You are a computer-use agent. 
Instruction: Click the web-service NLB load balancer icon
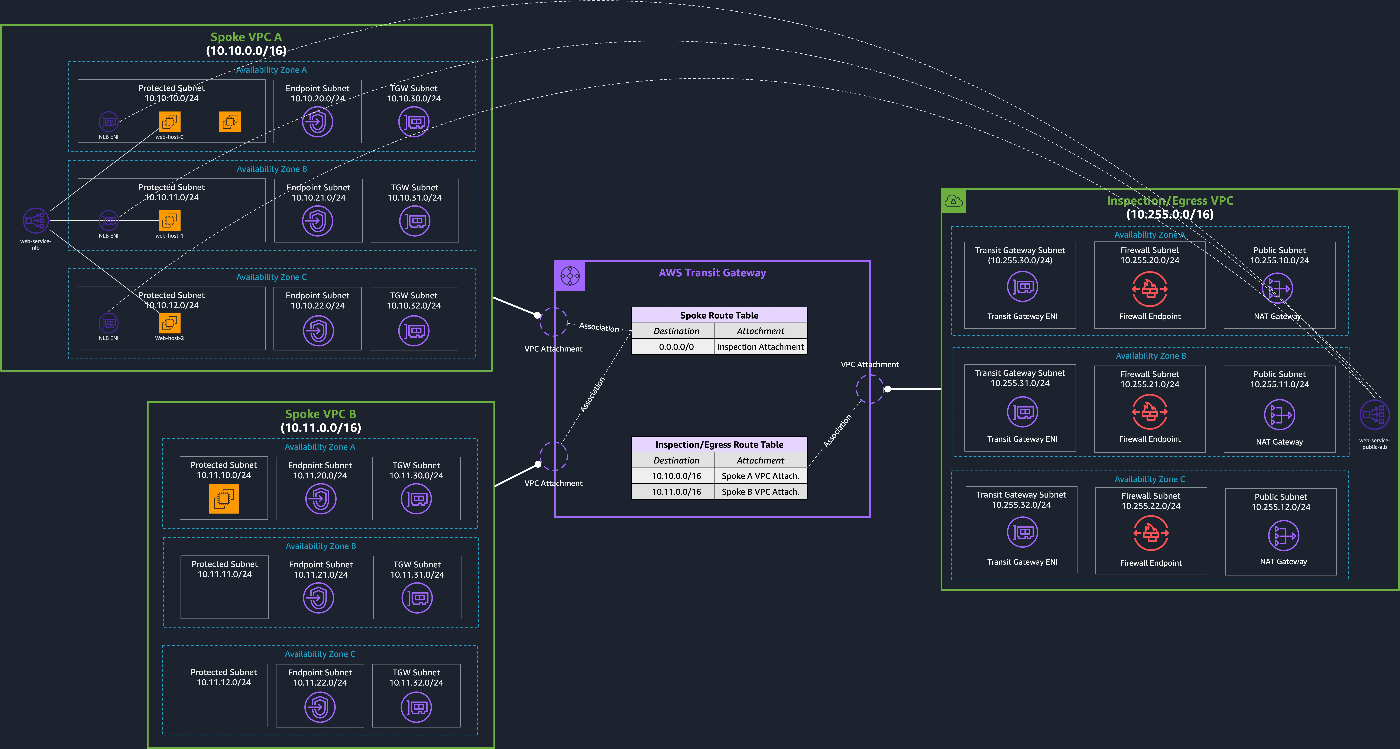[35, 221]
